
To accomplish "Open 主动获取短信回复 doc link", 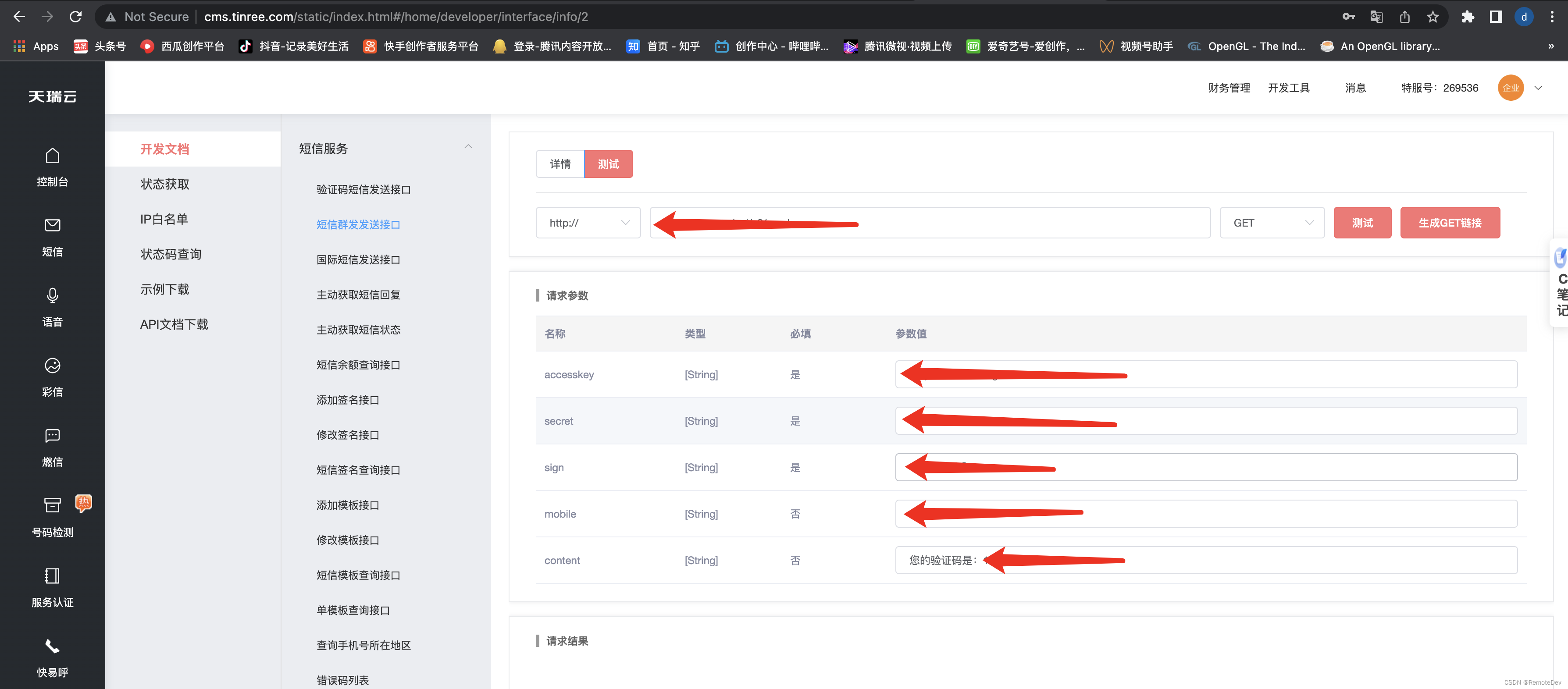I will [359, 295].
